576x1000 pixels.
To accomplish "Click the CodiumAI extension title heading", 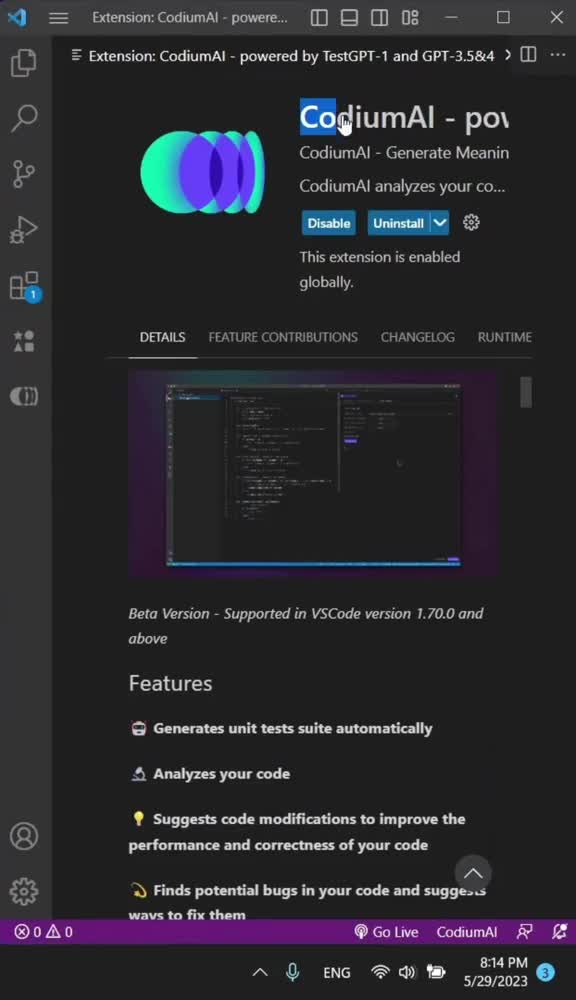I will pyautogui.click(x=404, y=117).
